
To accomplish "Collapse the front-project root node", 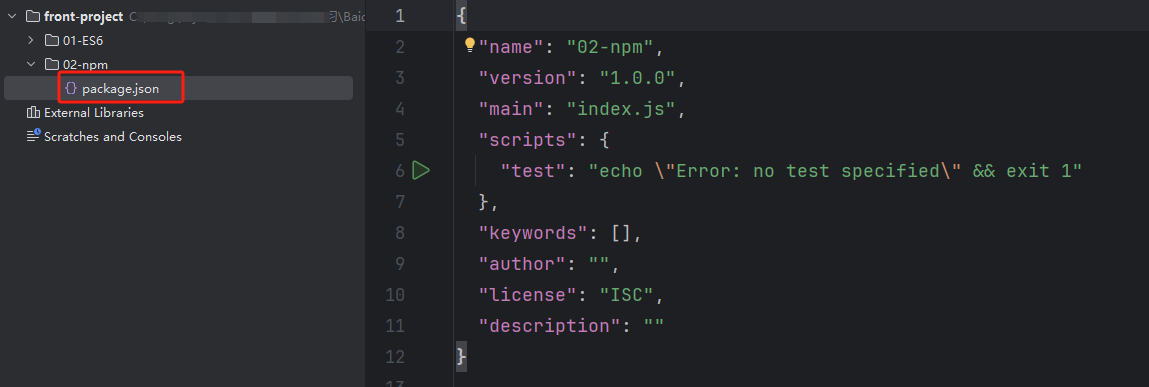I will (12, 16).
